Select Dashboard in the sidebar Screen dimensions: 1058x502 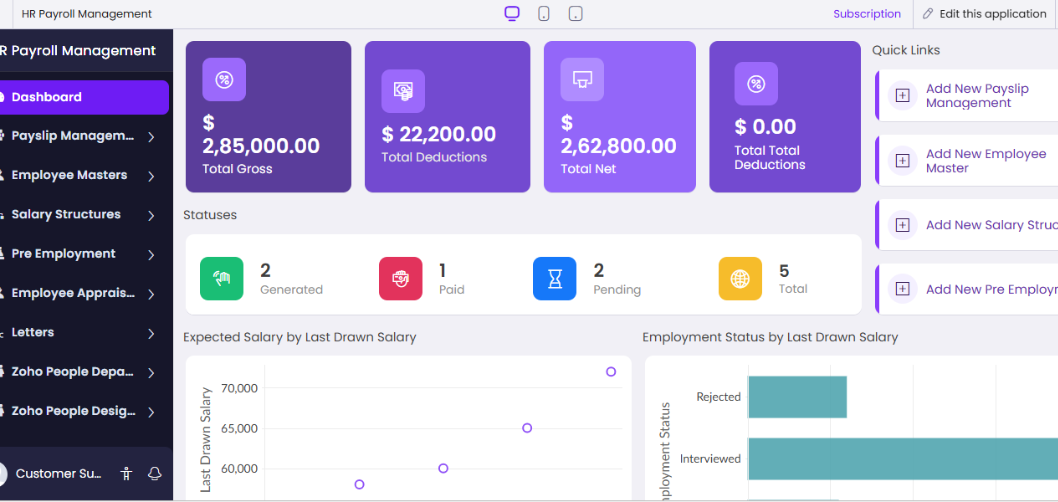click(84, 97)
